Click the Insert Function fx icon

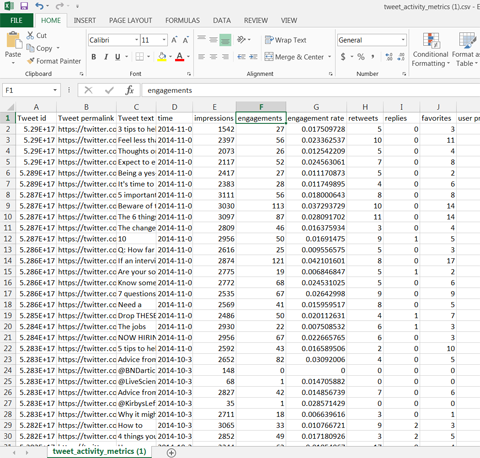129,90
